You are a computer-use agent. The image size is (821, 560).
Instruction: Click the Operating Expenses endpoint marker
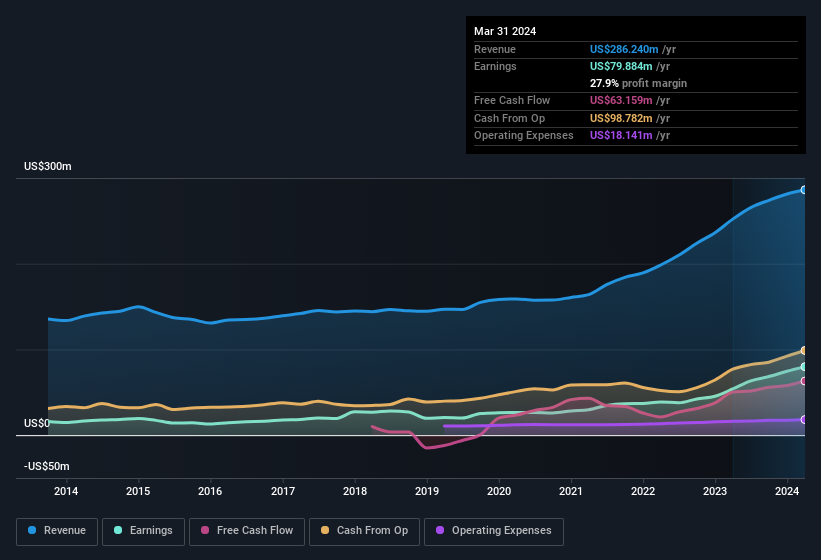coord(804,420)
